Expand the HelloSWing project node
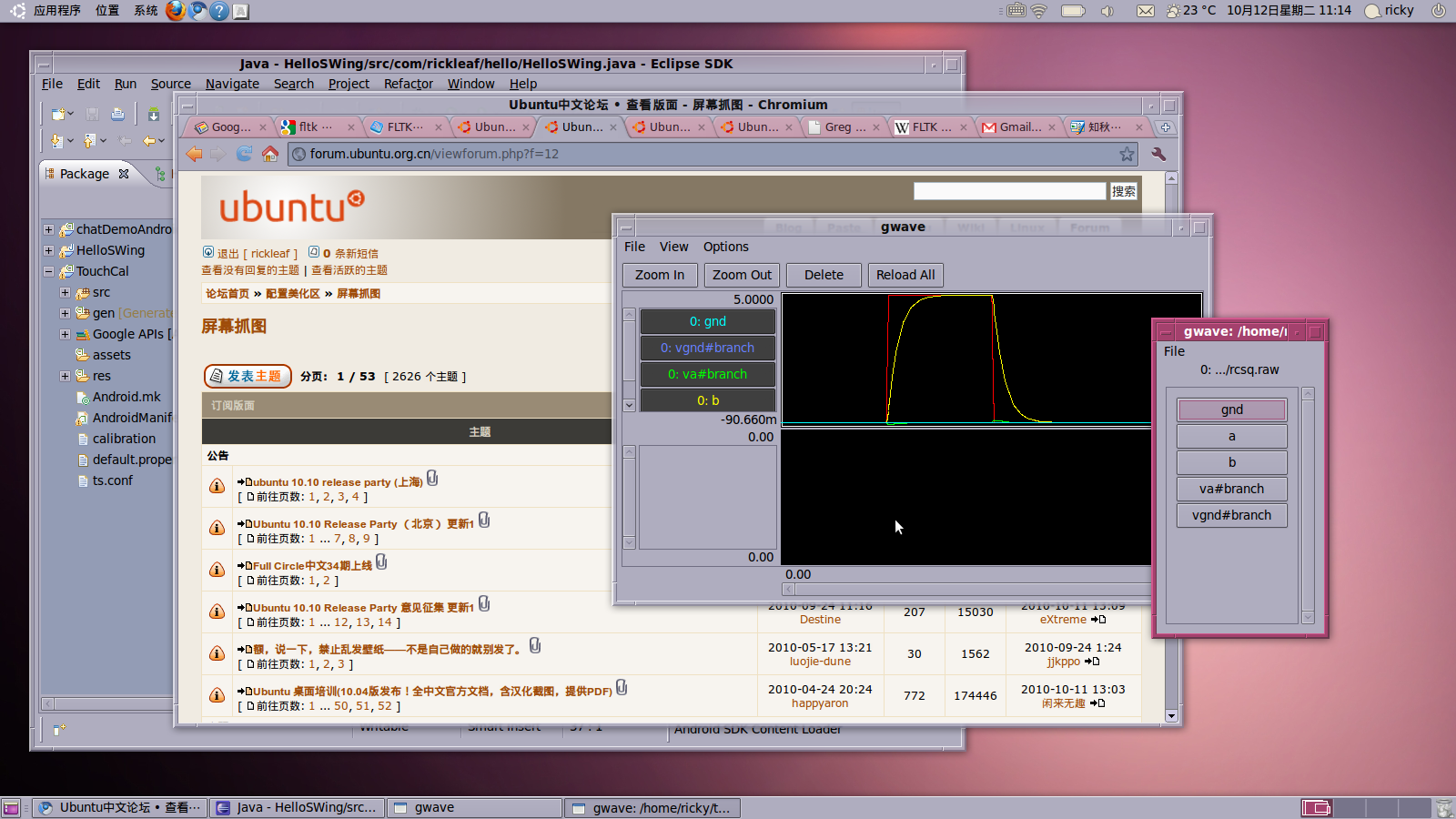The width and height of the screenshot is (1456, 819). point(48,250)
